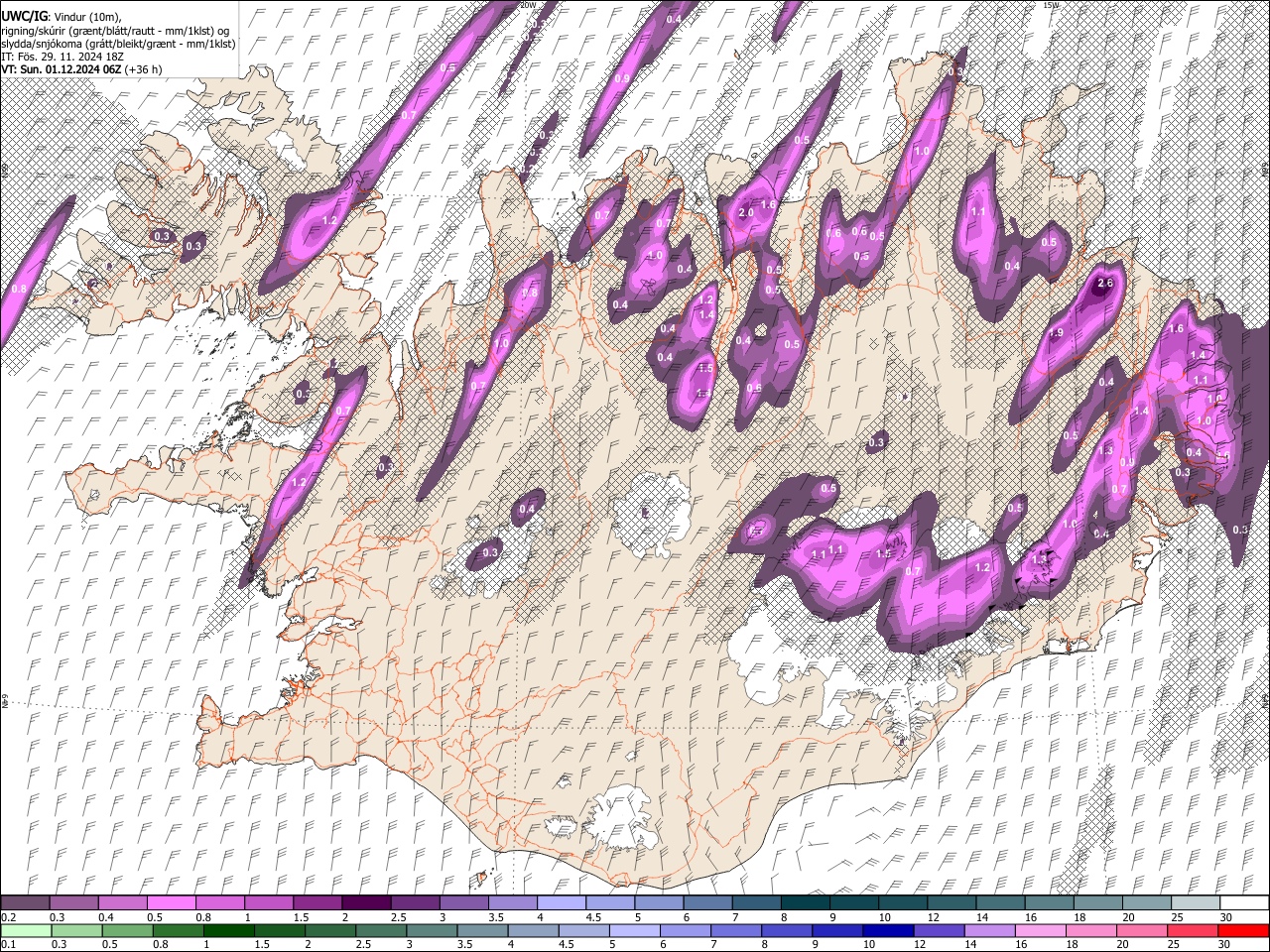Click the bright pink 0.5–0.8 top legend swatch
Screen dimensions: 1270x952
pyautogui.click(x=172, y=903)
